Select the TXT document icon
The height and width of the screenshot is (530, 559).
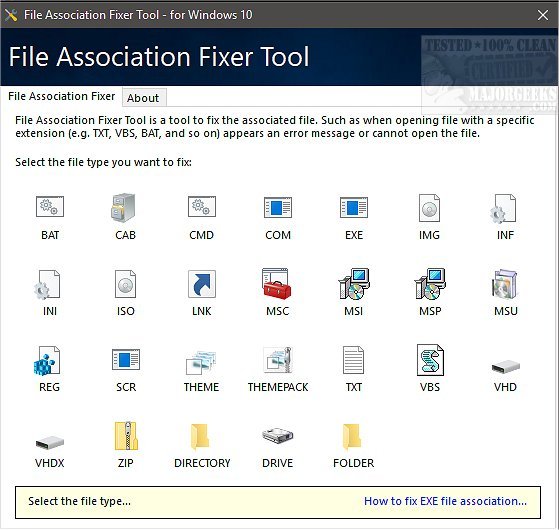click(353, 360)
